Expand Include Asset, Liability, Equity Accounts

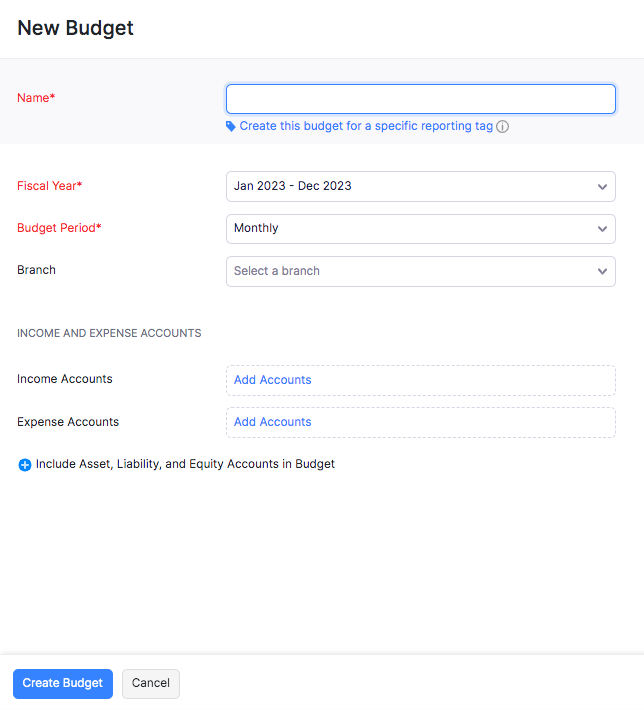coord(185,464)
